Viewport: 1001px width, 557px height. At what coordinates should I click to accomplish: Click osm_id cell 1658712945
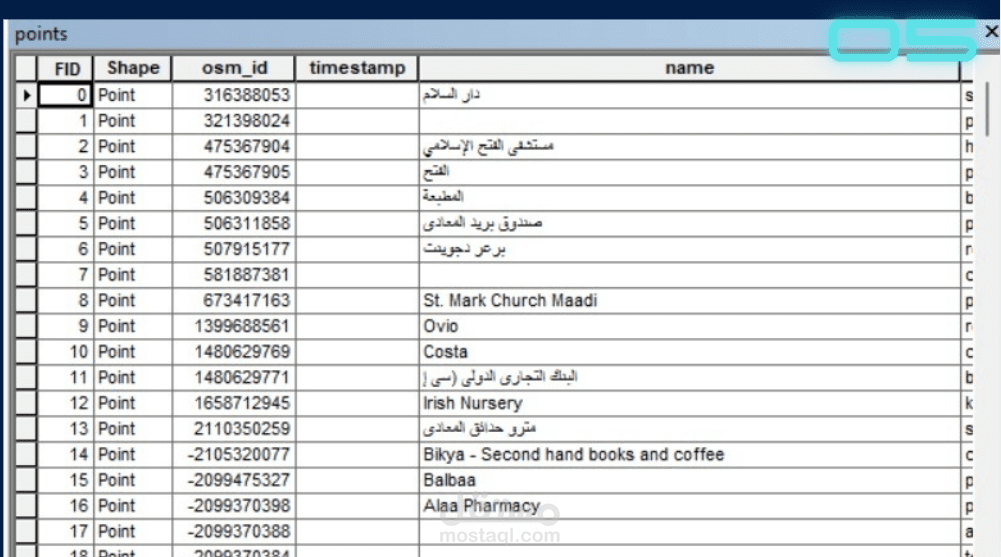point(234,403)
